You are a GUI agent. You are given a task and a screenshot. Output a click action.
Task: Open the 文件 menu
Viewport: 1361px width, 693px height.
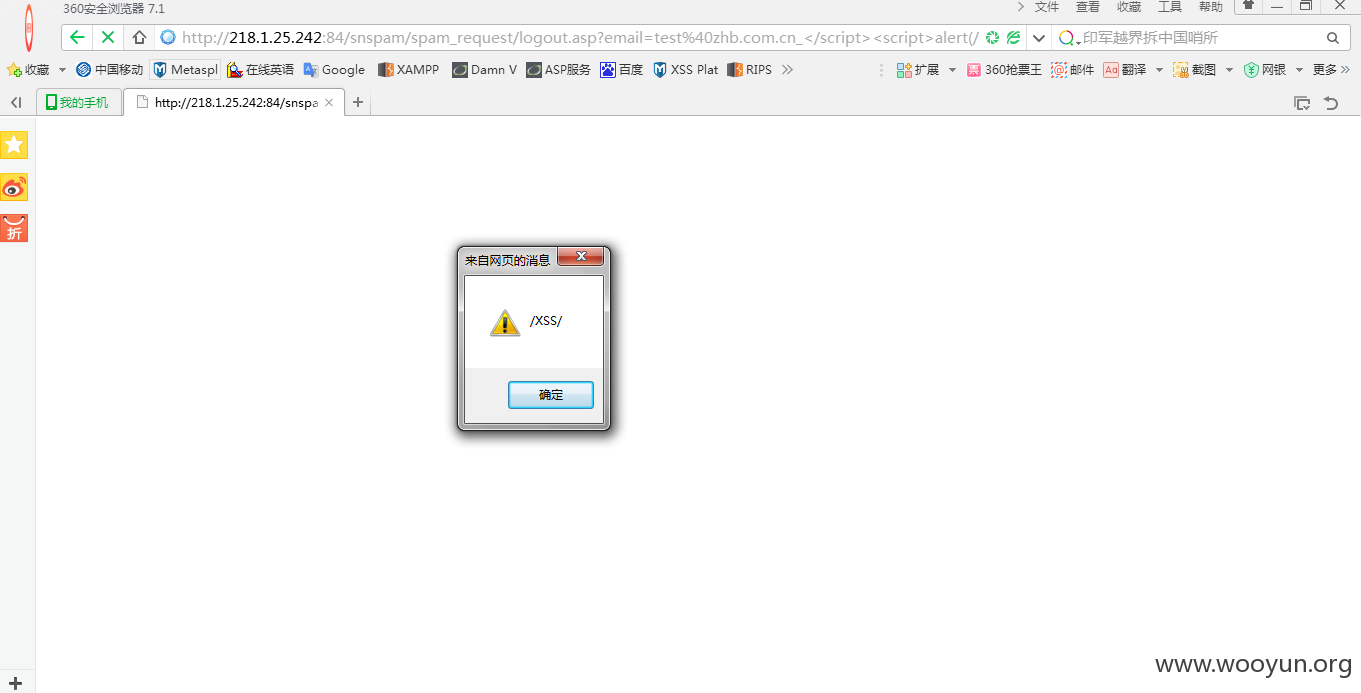click(1047, 7)
